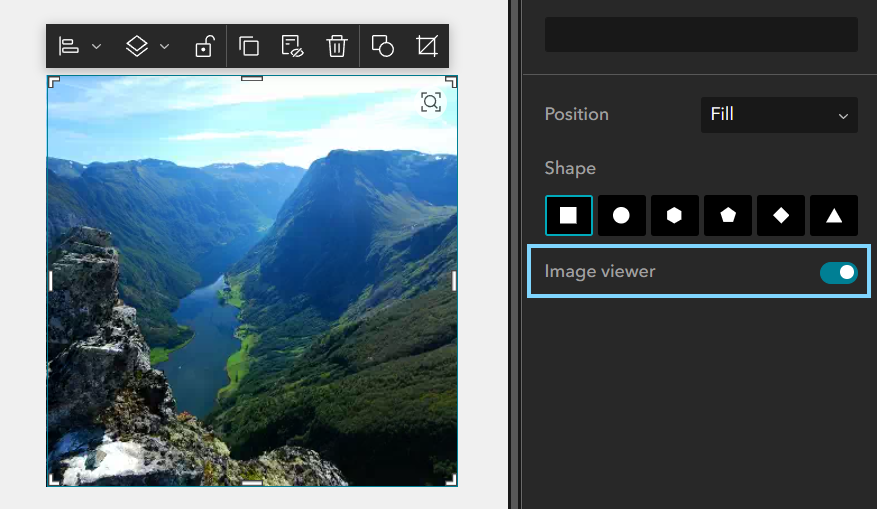Select the Crop tool icon
Viewport: 877px width, 509px height.
427,46
